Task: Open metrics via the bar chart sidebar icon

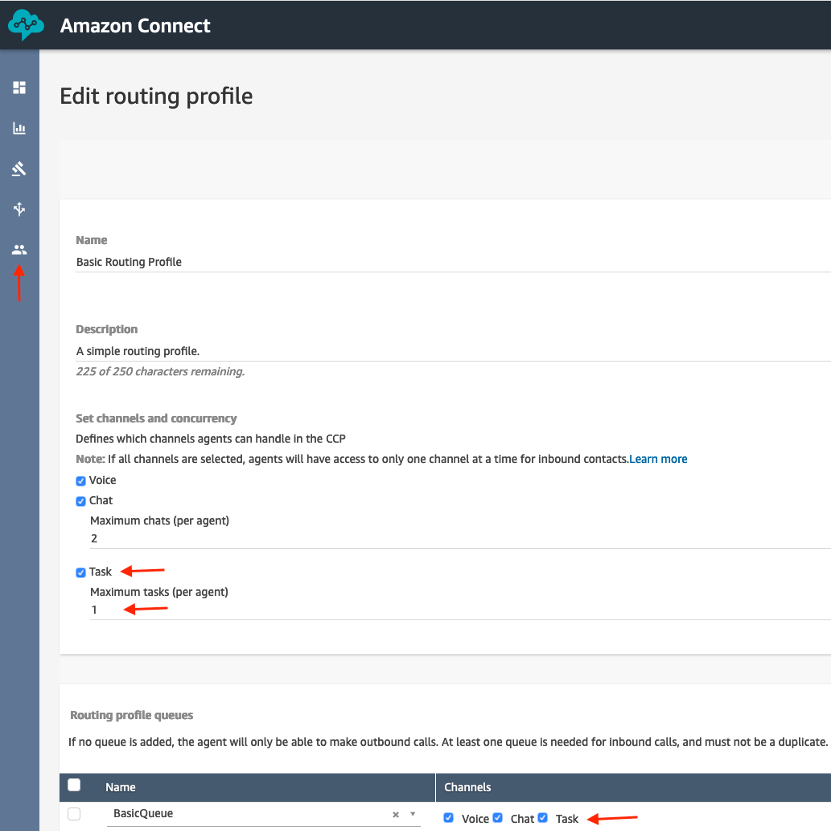Action: [x=19, y=128]
